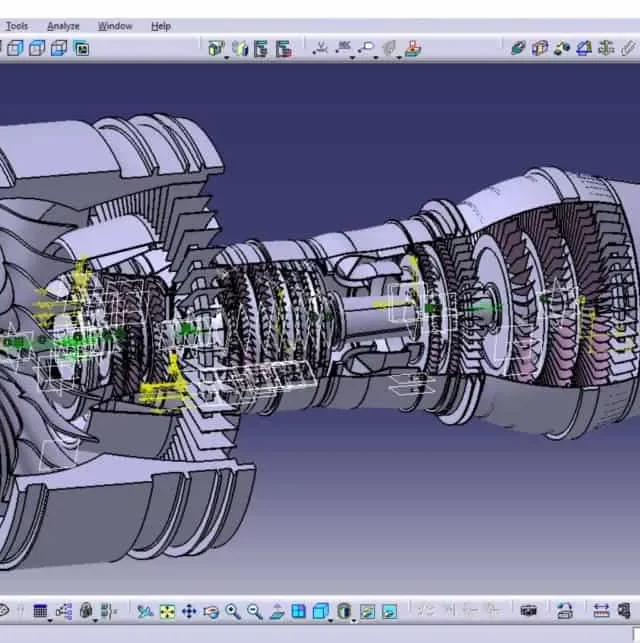Click the first blue cube view icon
The width and height of the screenshot is (640, 643).
(x=16, y=48)
